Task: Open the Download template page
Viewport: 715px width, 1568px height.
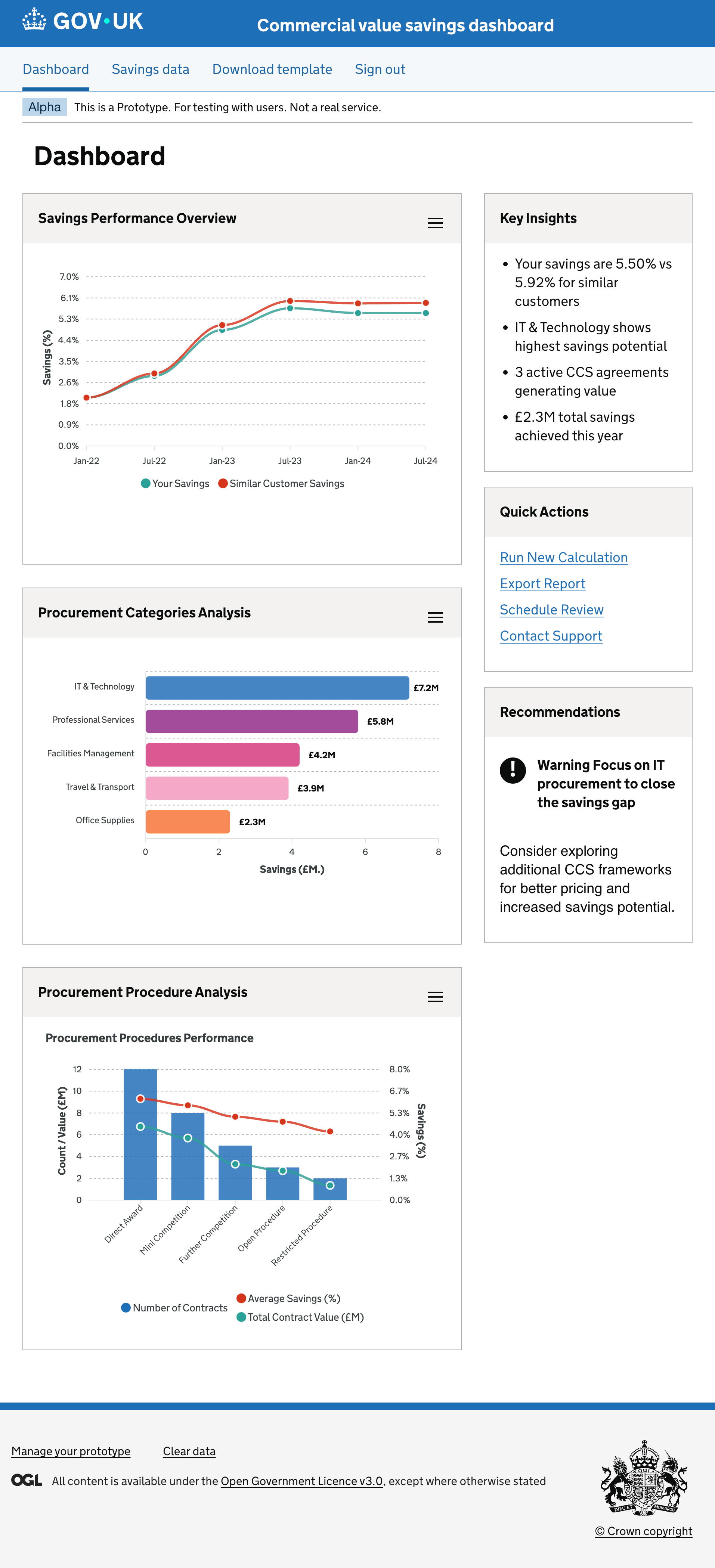Action: (x=272, y=69)
